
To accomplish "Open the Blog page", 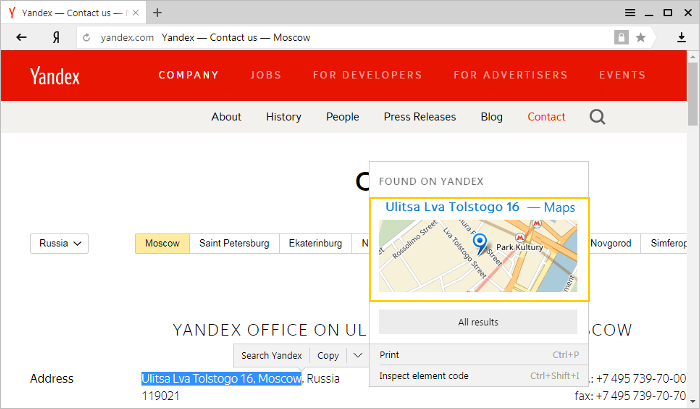I will 492,117.
